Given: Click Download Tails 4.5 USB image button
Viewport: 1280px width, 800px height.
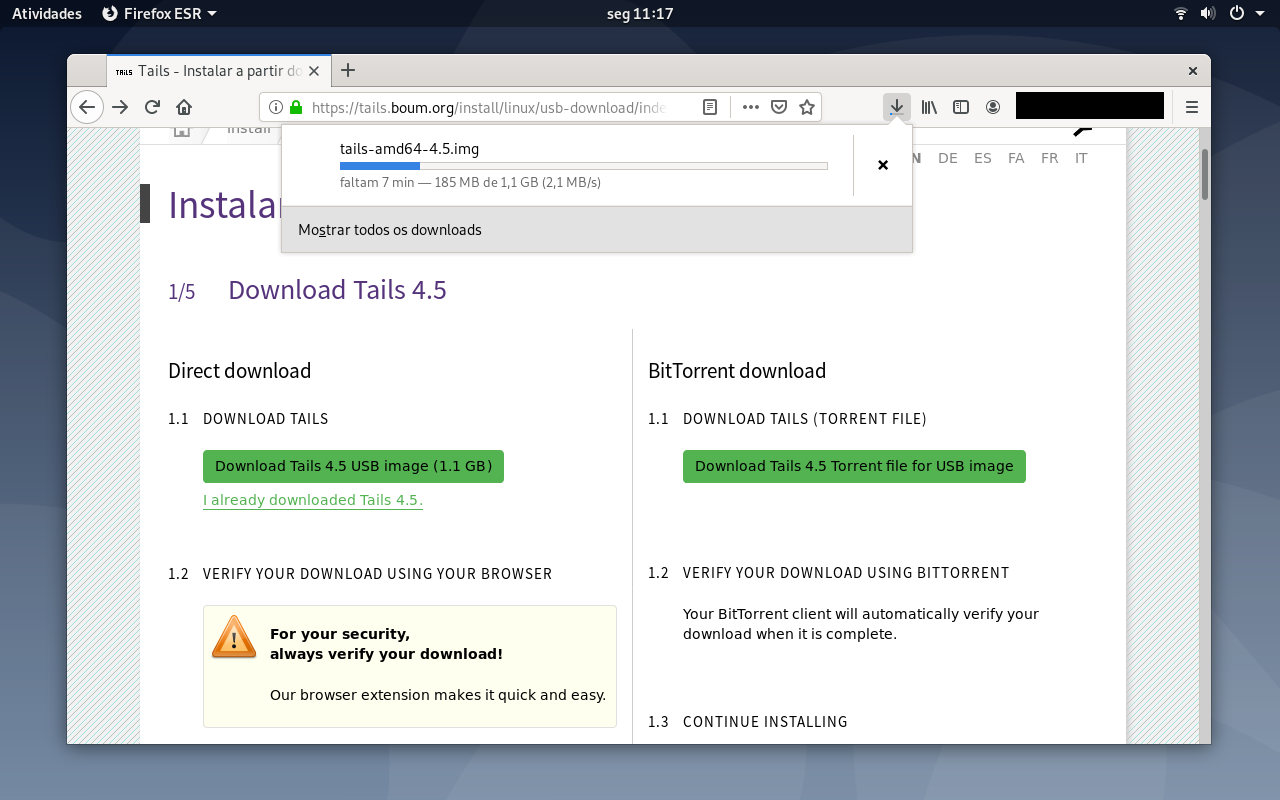Looking at the screenshot, I should pos(353,466).
